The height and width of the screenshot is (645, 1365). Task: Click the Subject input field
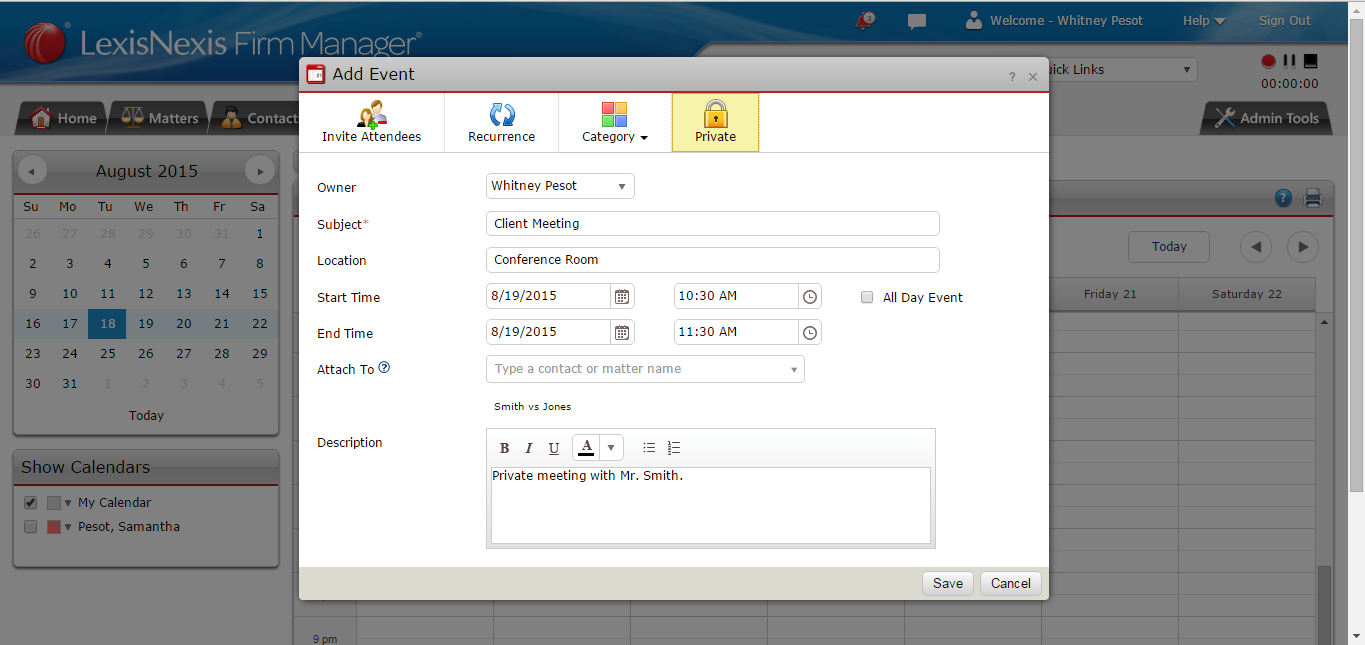pos(713,223)
